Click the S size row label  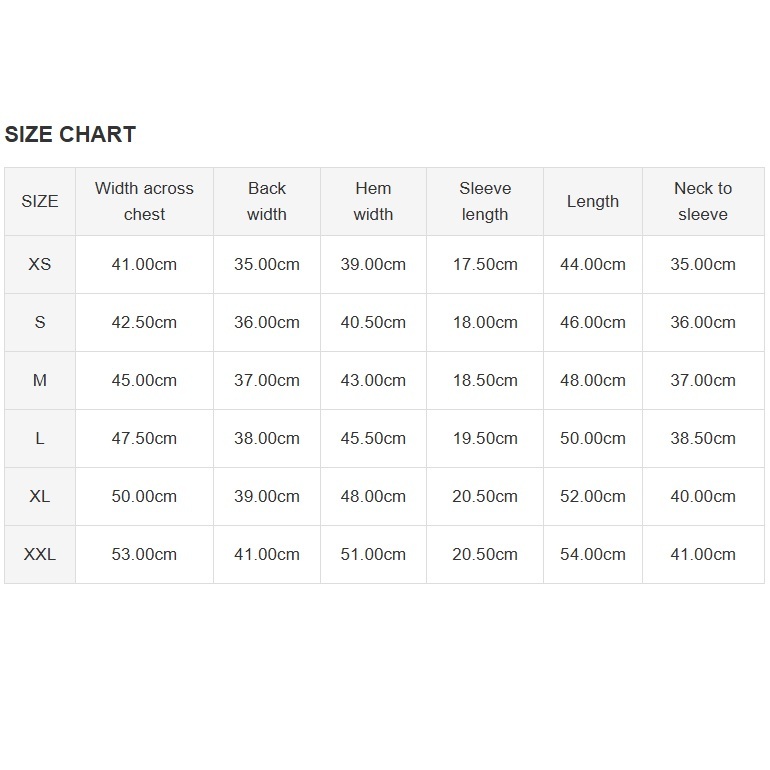[40, 322]
